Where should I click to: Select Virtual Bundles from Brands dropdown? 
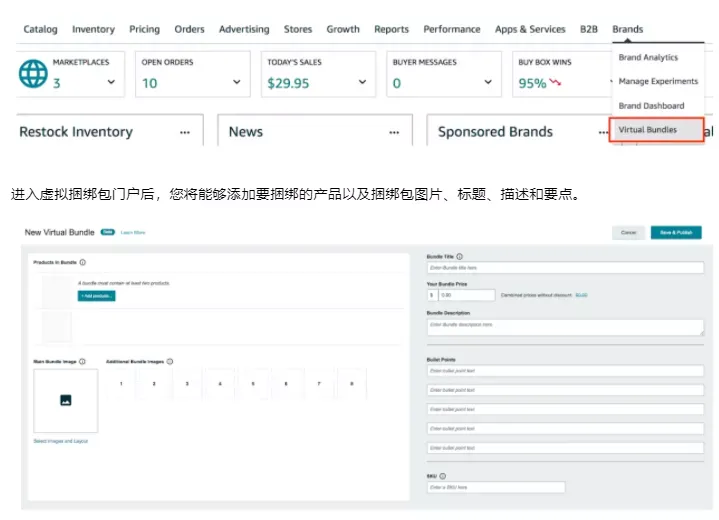[656, 130]
